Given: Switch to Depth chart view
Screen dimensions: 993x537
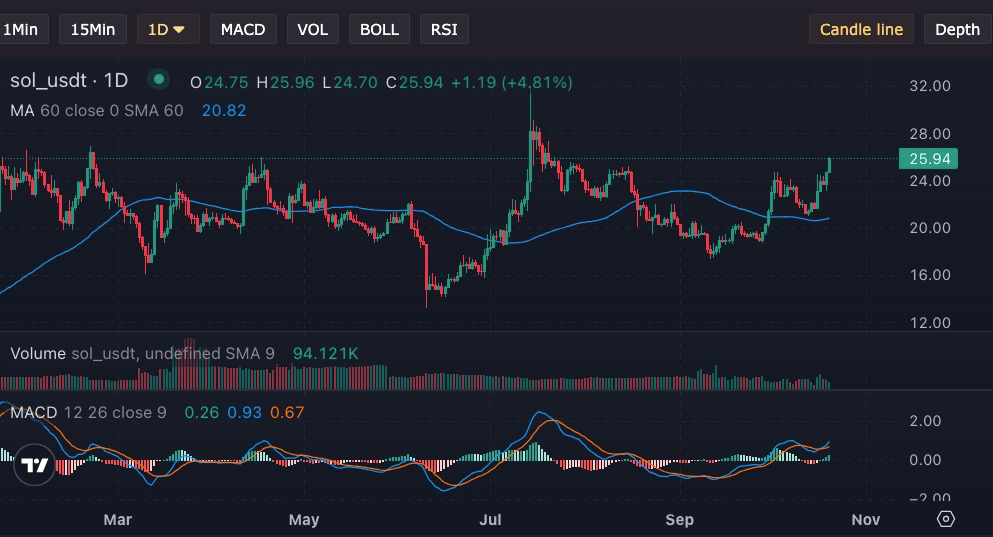Looking at the screenshot, I should pyautogui.click(x=958, y=30).
